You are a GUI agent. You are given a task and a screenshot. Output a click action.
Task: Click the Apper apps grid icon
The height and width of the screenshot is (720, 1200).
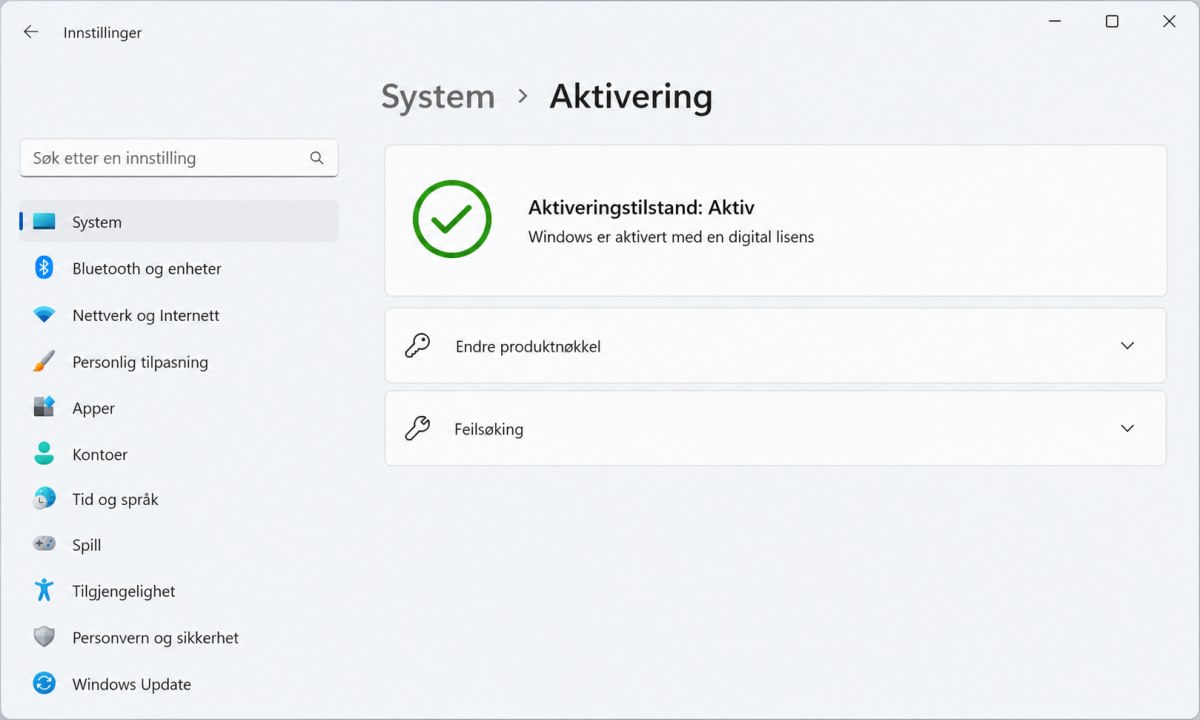point(44,408)
